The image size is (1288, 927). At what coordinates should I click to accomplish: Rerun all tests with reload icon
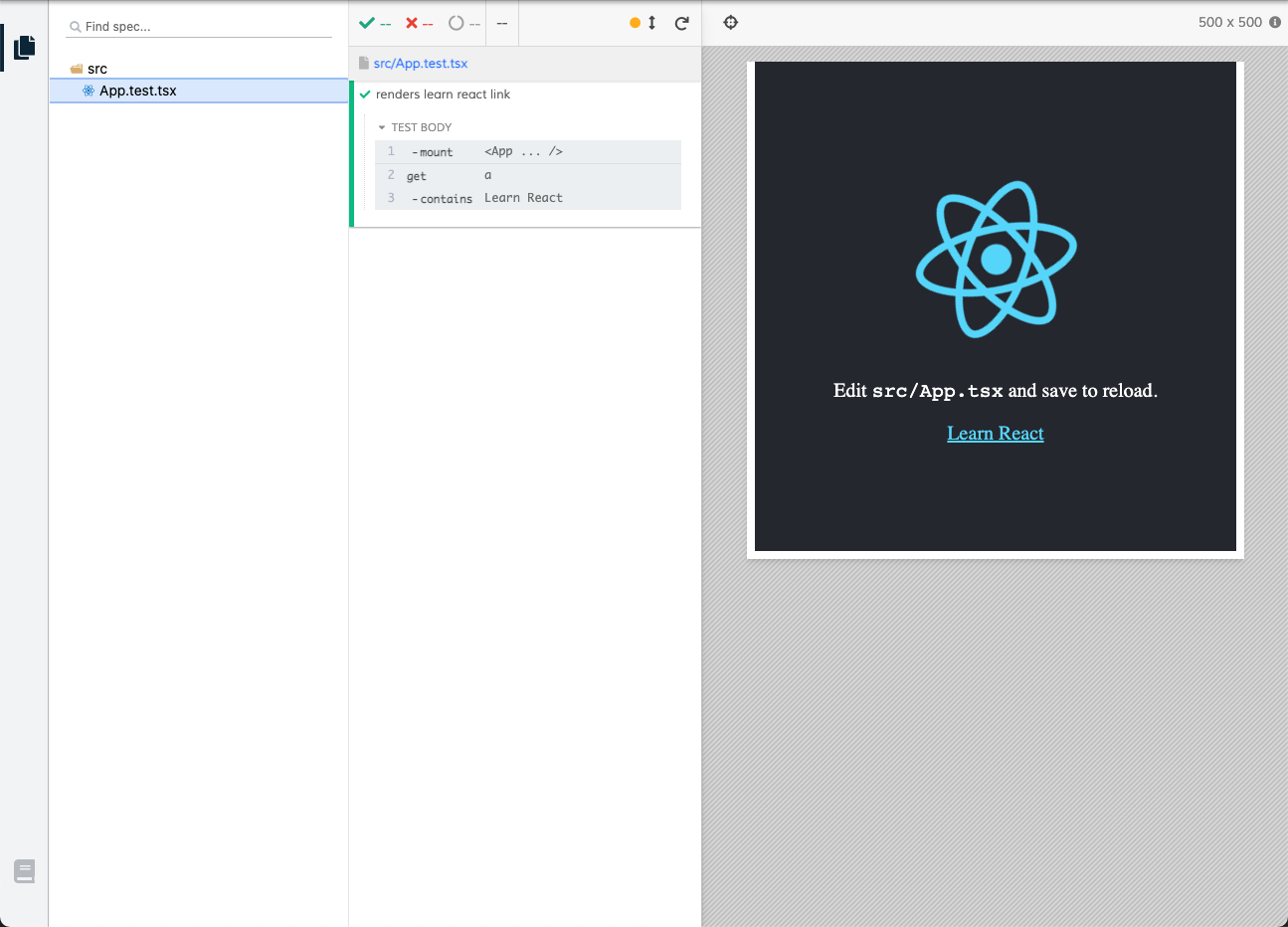[681, 23]
